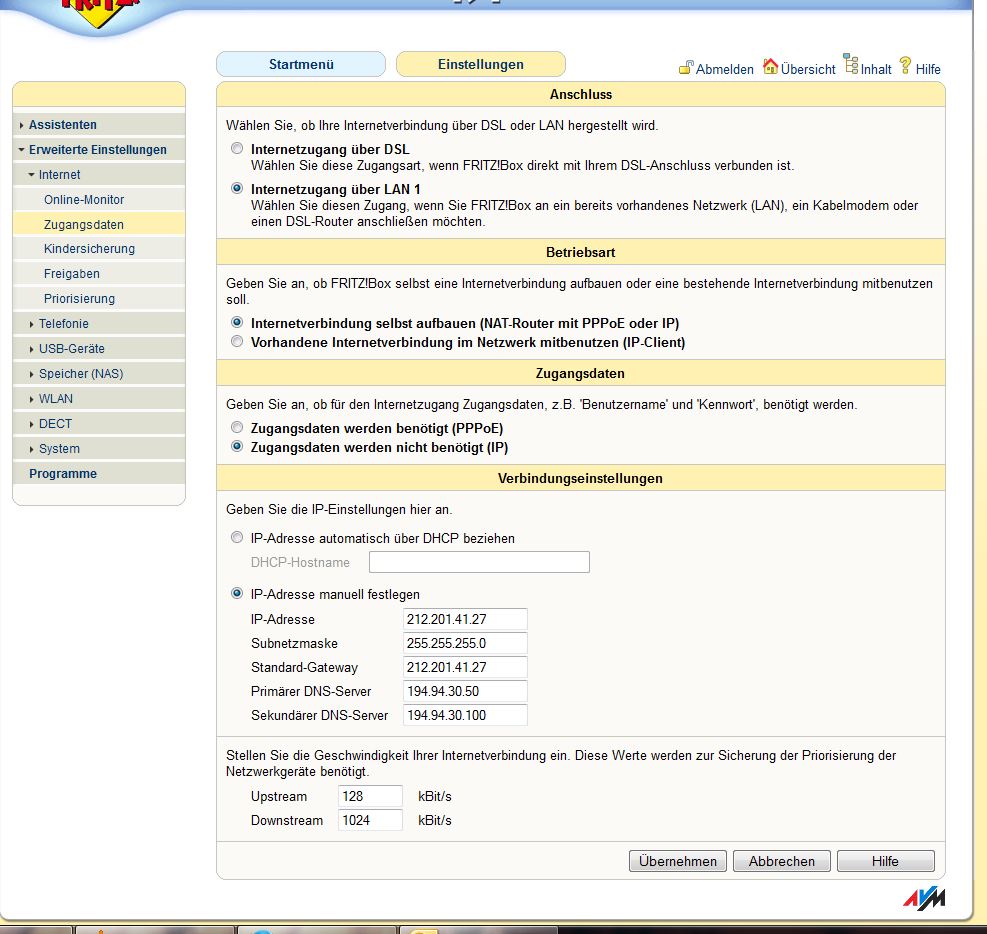This screenshot has height=934, width=987.
Task: Open Freigaben in sidebar
Action: point(99,274)
